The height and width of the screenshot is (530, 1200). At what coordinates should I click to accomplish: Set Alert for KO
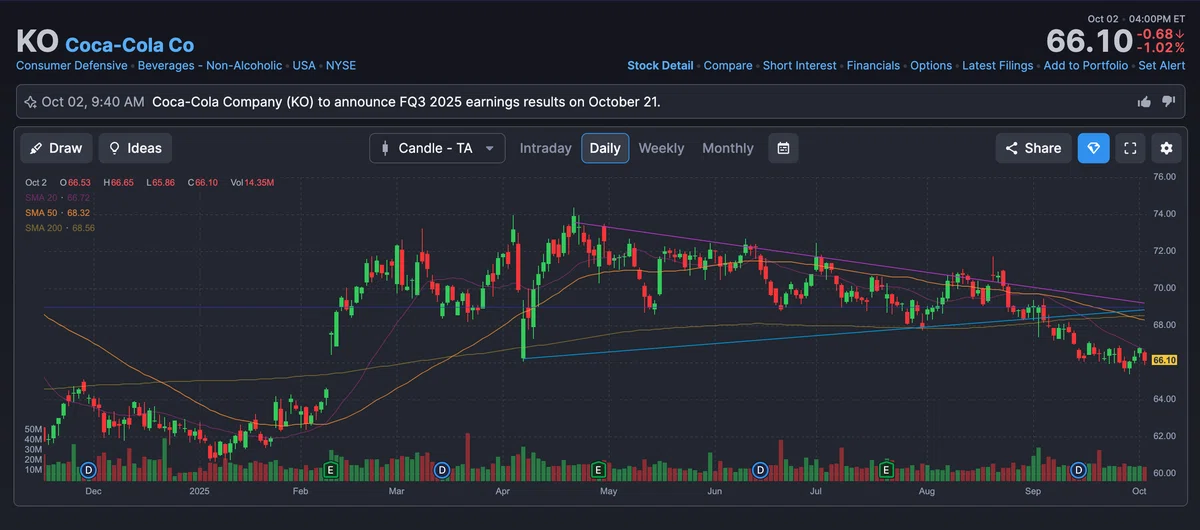click(x=1162, y=65)
